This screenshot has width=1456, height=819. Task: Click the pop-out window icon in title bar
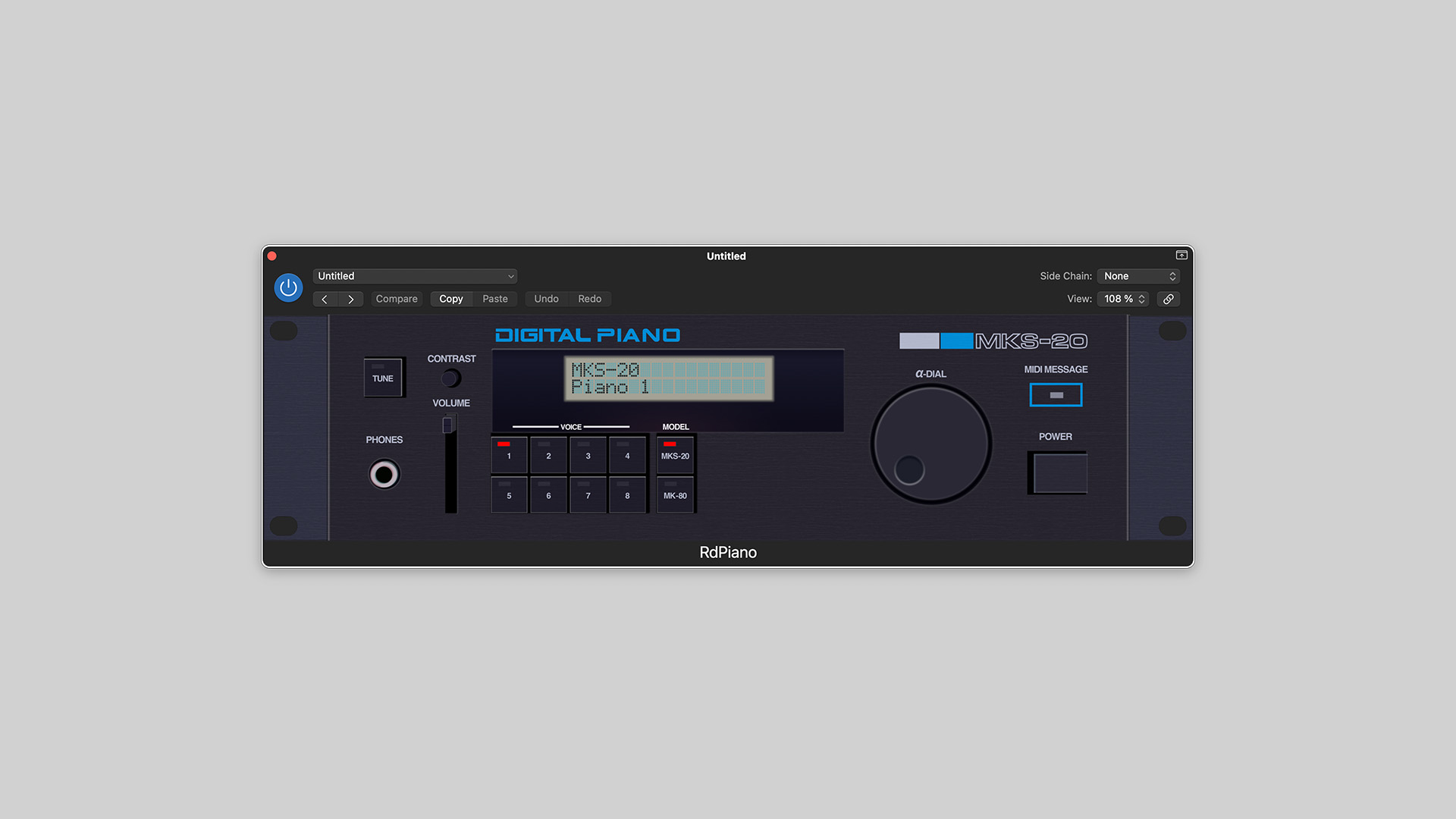[1181, 256]
